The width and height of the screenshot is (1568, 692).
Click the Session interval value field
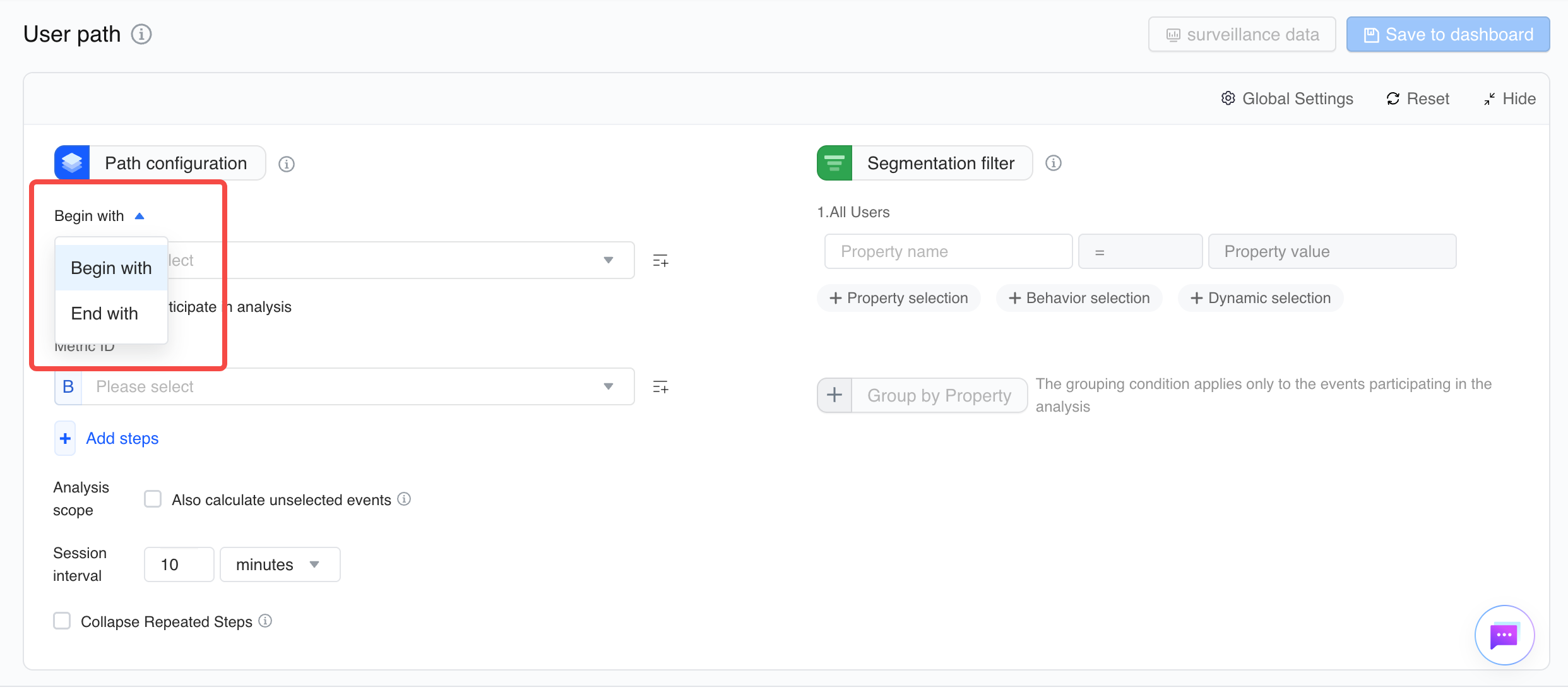pyautogui.click(x=179, y=564)
